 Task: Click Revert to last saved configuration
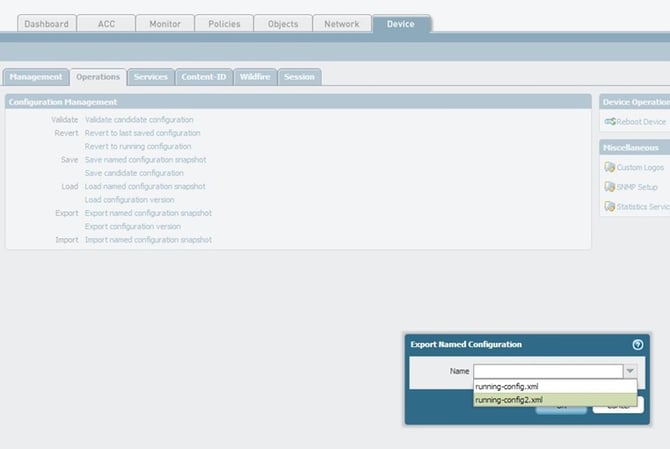point(142,133)
